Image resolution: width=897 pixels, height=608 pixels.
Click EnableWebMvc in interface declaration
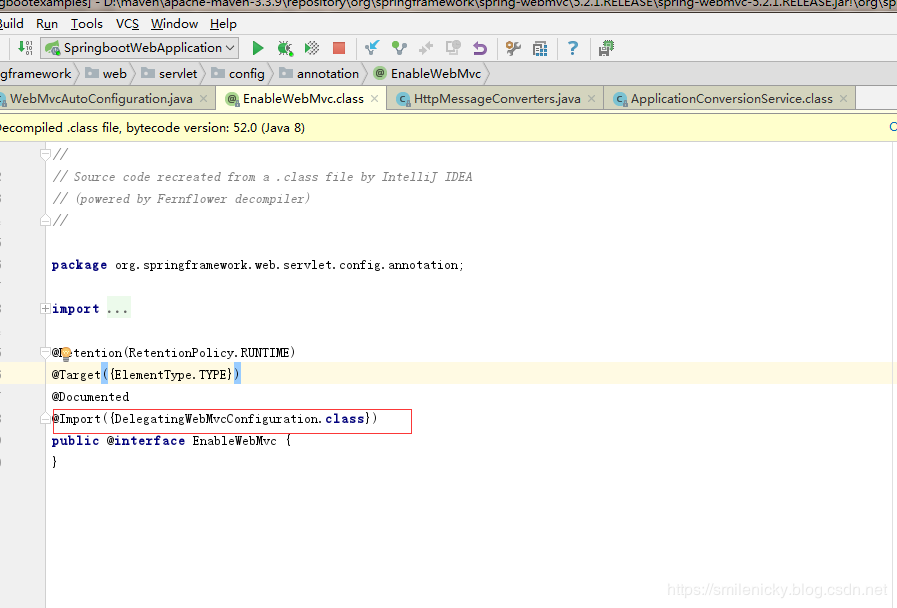[235, 441]
